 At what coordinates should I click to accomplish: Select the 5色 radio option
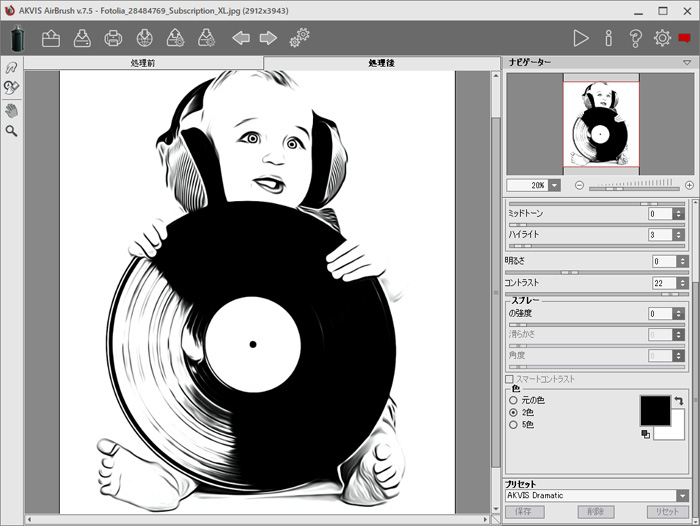click(x=514, y=424)
